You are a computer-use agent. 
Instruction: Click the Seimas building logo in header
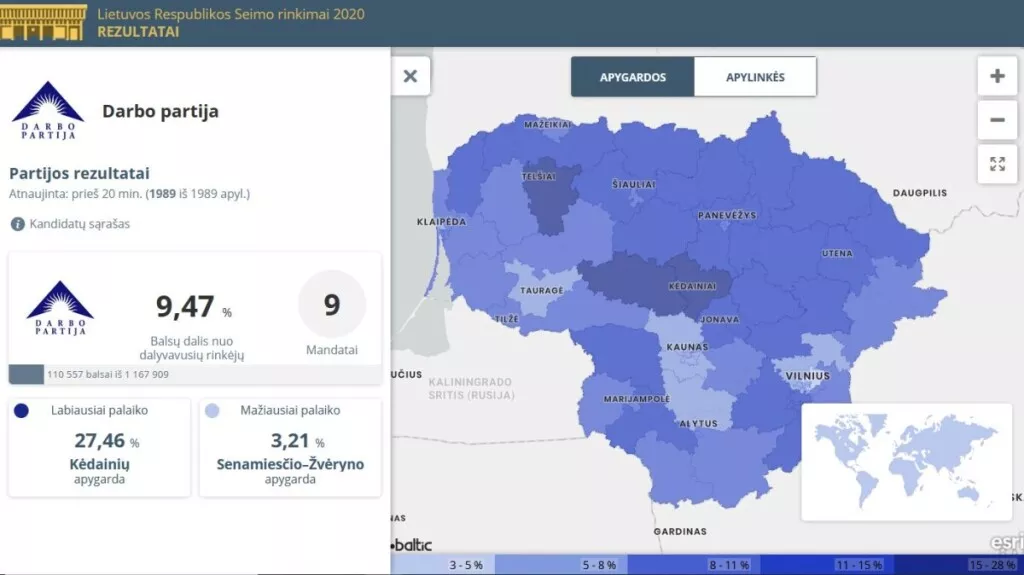(43, 22)
